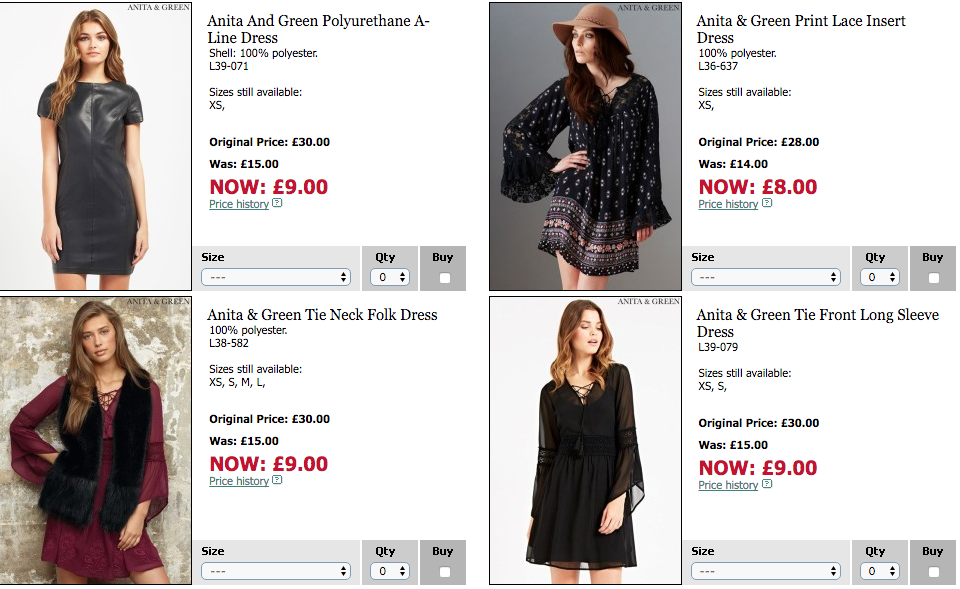Check Buy box for Tie Front Long Sleeve Dress

(x=933, y=572)
